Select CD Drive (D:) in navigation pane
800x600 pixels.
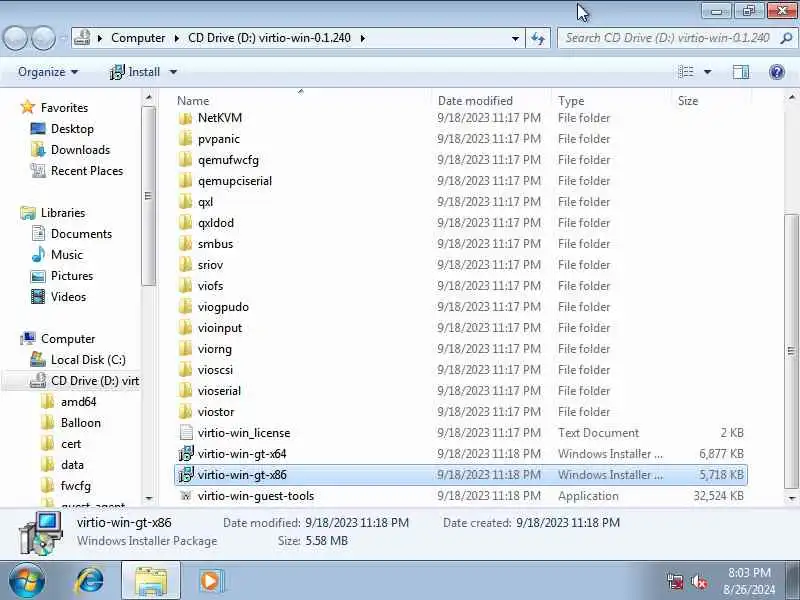(95, 381)
